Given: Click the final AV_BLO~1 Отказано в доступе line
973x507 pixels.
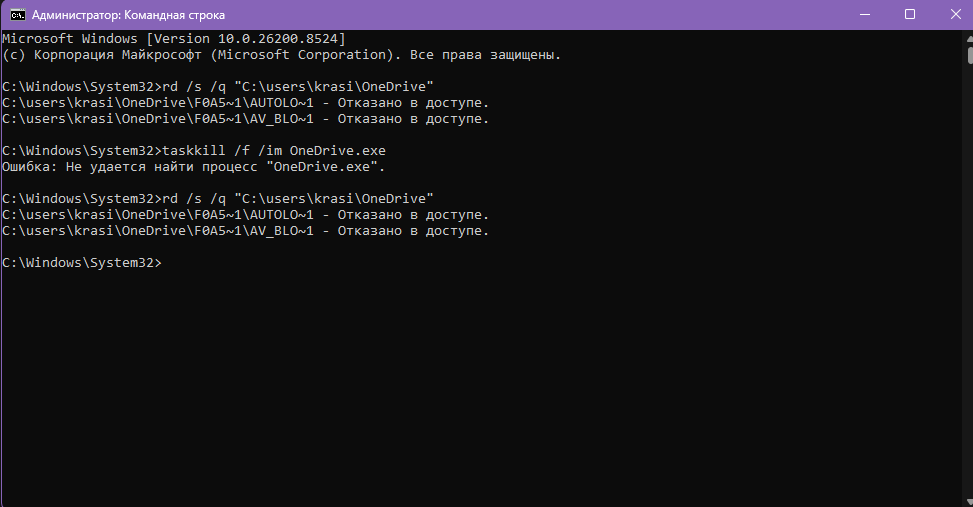Looking at the screenshot, I should tap(246, 231).
